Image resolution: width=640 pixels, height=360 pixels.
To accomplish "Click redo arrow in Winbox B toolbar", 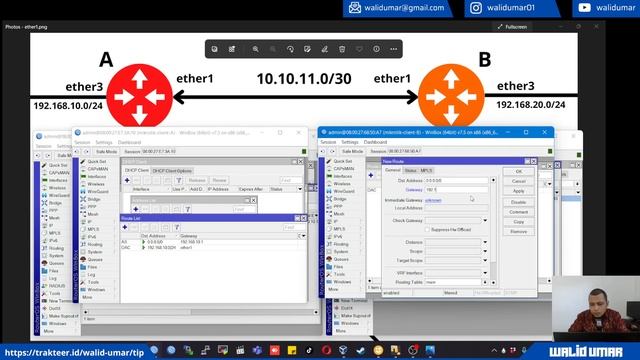I will [332, 151].
